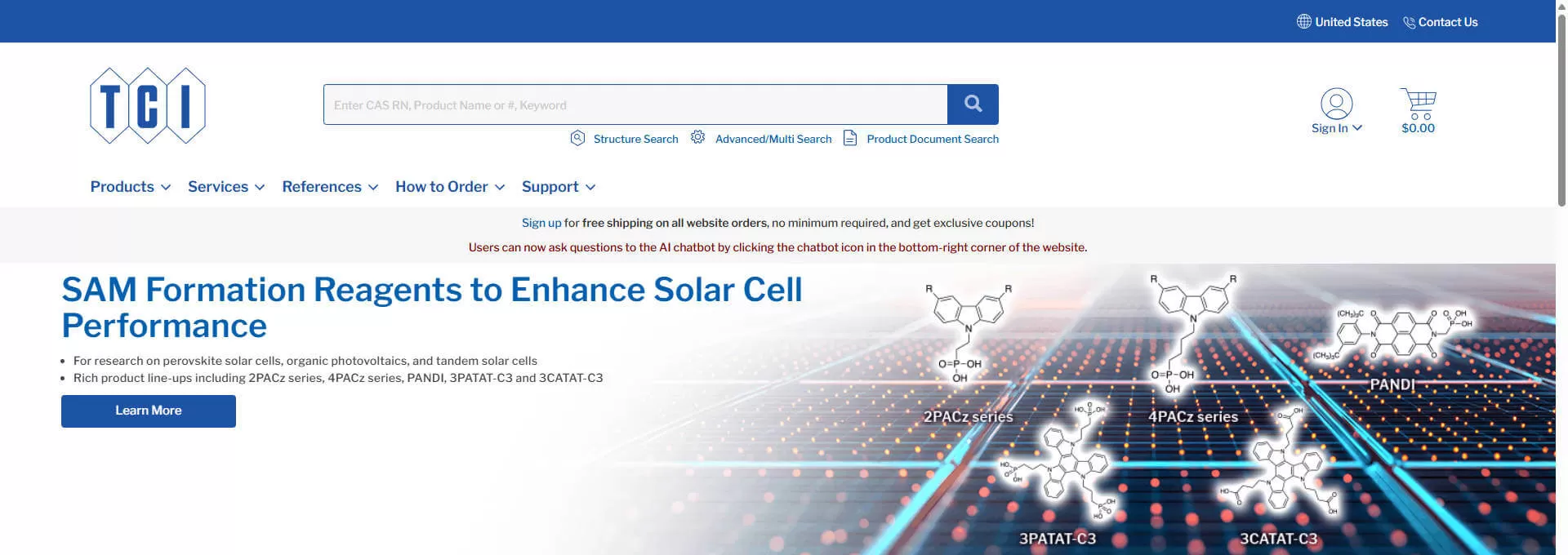Open the Advanced/Multi Search link
The image size is (1568, 555).
[x=773, y=139]
